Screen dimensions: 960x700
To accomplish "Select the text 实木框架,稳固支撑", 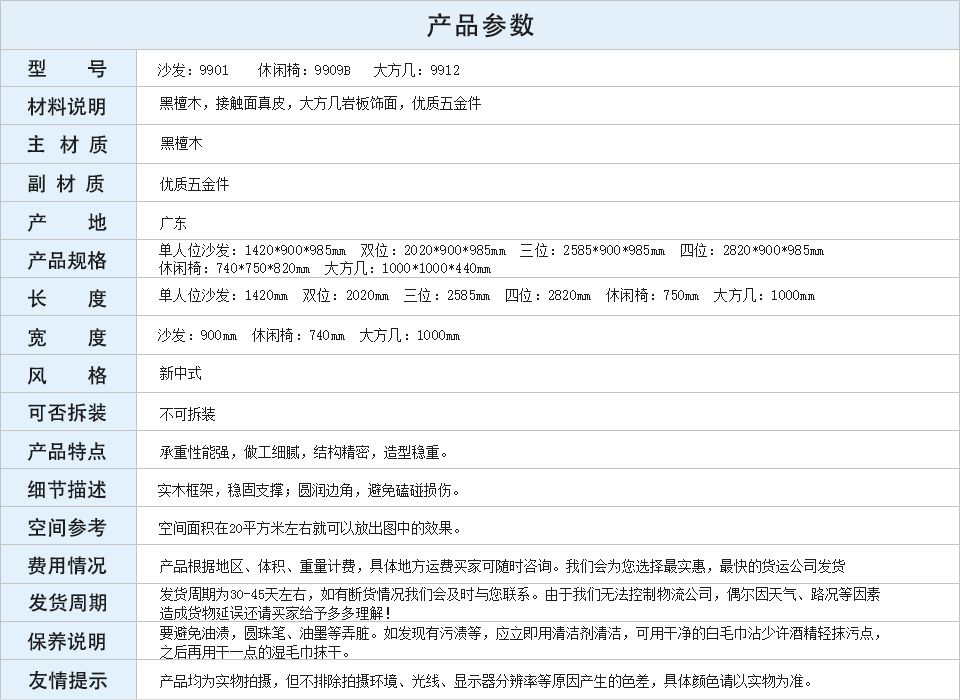I will click(x=220, y=490).
